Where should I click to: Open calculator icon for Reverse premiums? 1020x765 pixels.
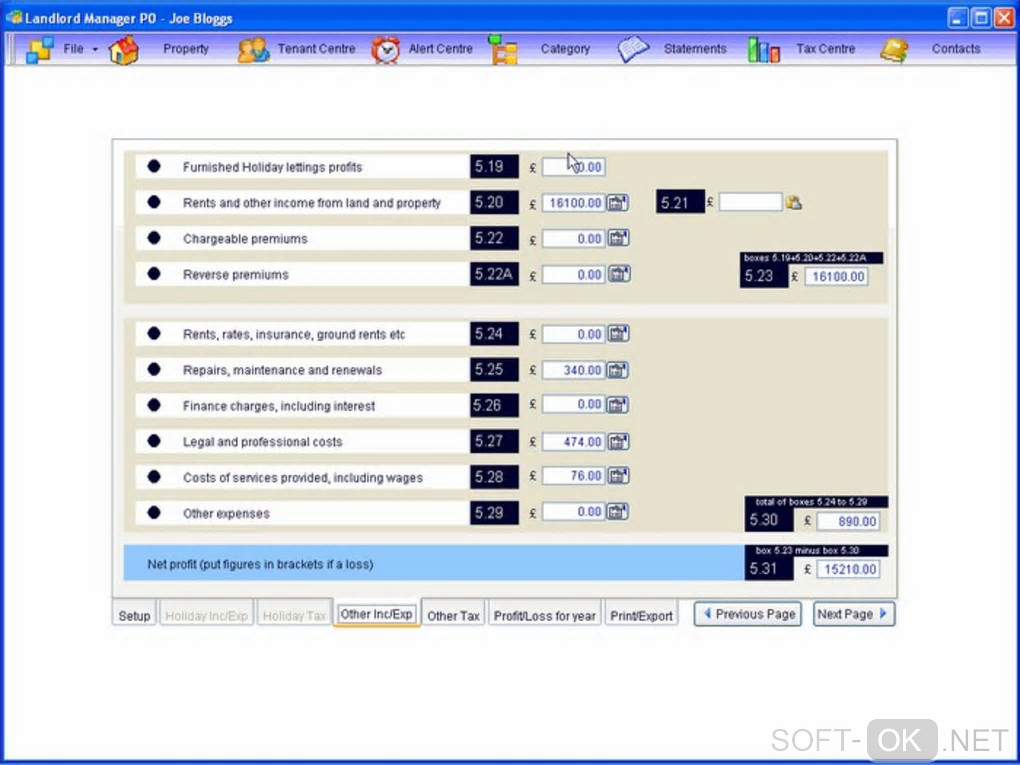618,274
